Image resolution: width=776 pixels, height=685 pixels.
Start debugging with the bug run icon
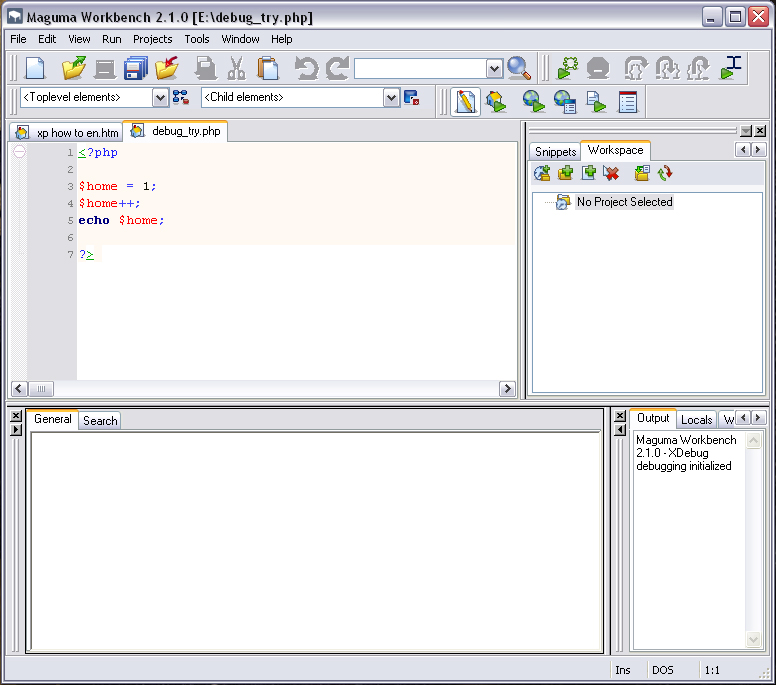click(568, 68)
